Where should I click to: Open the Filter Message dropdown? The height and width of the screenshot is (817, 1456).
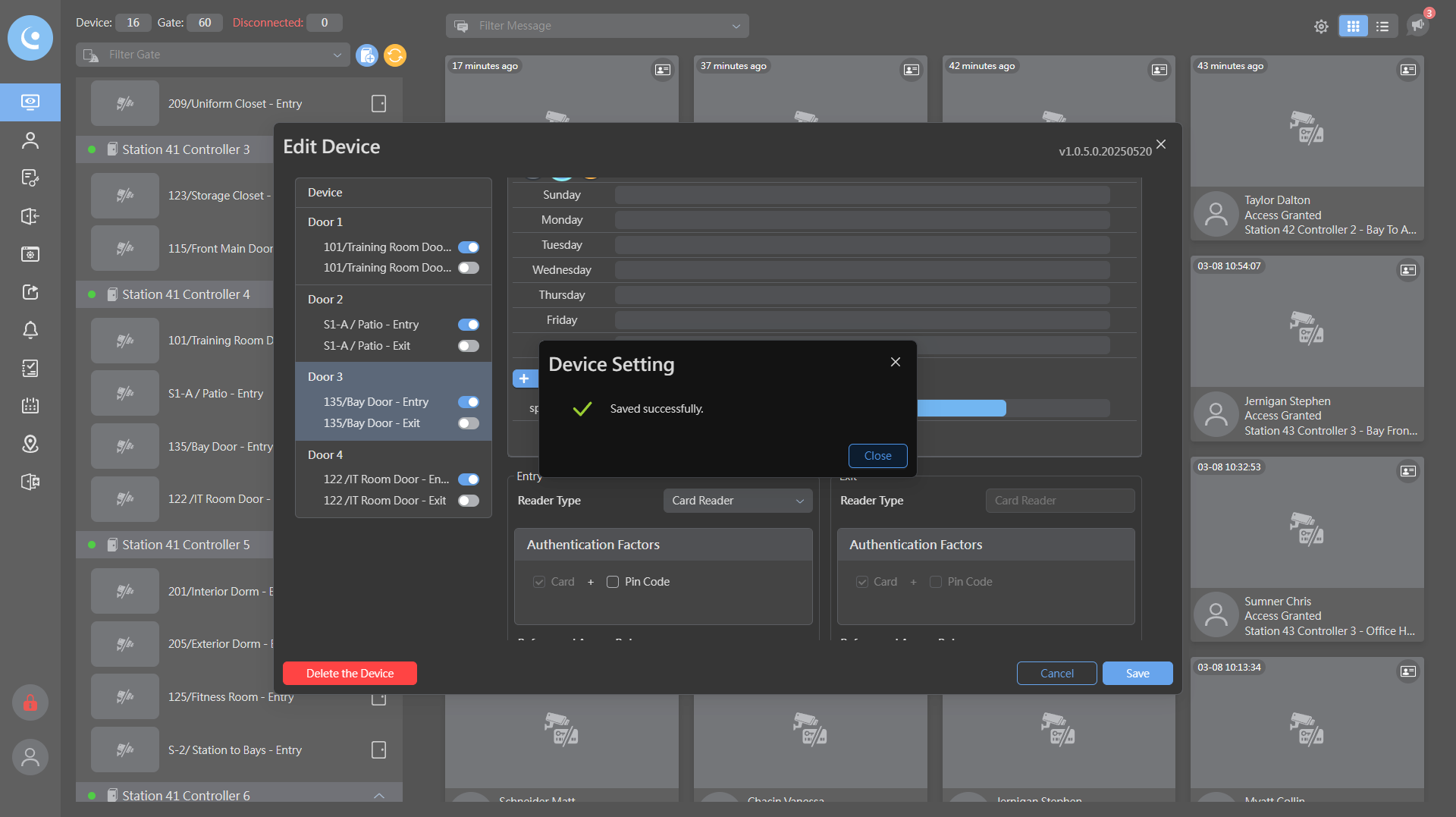pos(598,26)
